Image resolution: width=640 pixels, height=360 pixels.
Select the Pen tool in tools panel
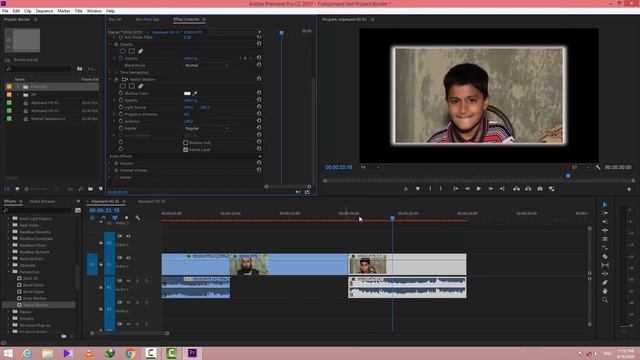click(x=604, y=282)
